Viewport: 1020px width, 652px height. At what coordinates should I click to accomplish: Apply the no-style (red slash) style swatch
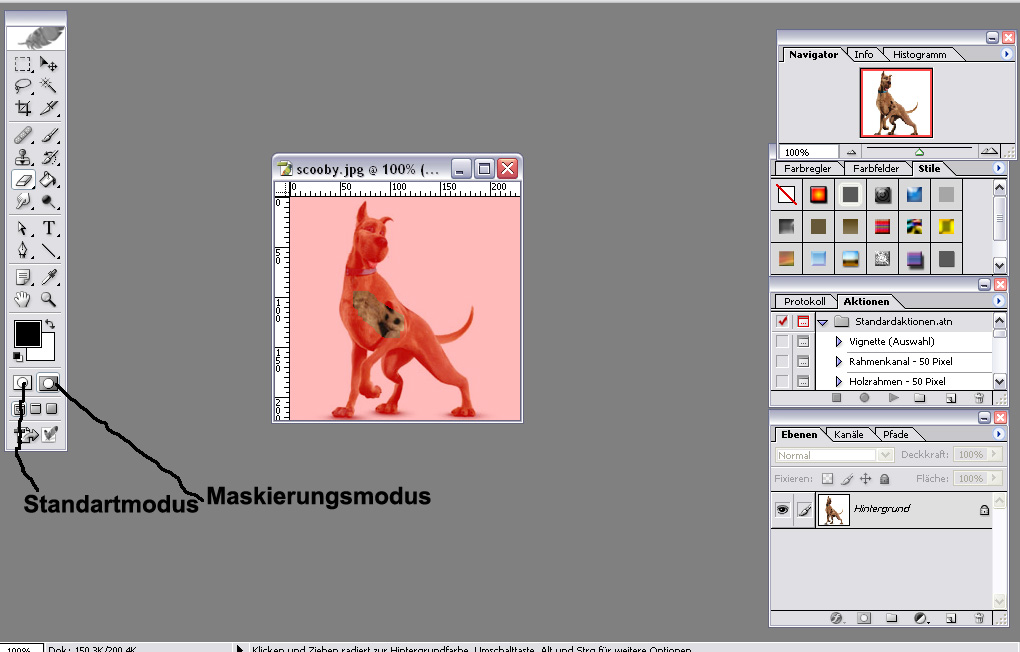click(x=786, y=195)
